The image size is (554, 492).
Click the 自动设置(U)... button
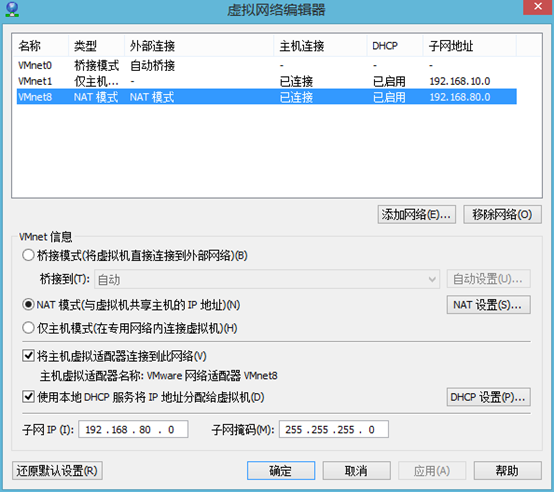488,279
